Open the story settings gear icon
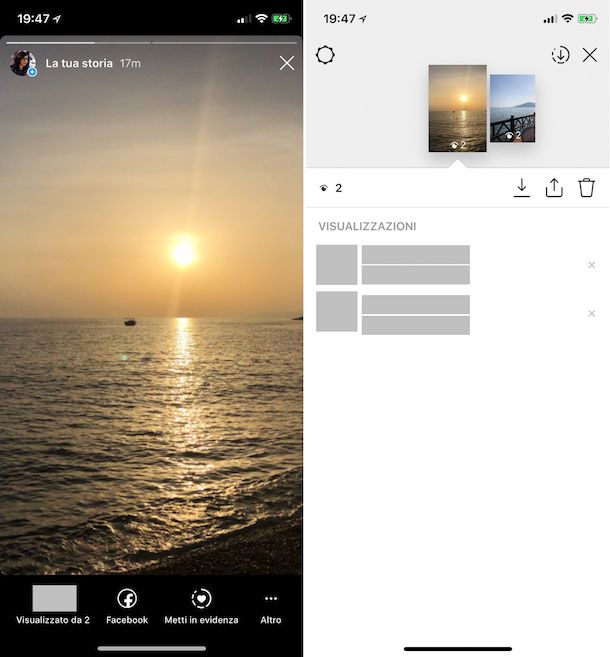The width and height of the screenshot is (610, 657). [x=325, y=55]
